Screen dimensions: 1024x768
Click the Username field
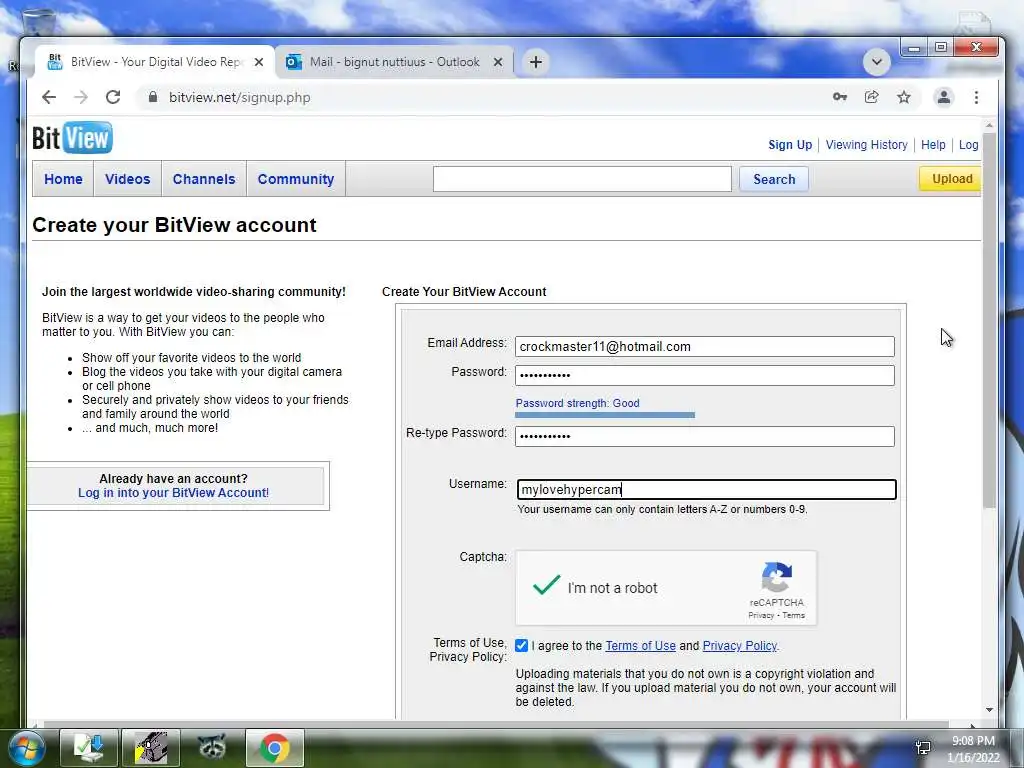click(x=707, y=490)
